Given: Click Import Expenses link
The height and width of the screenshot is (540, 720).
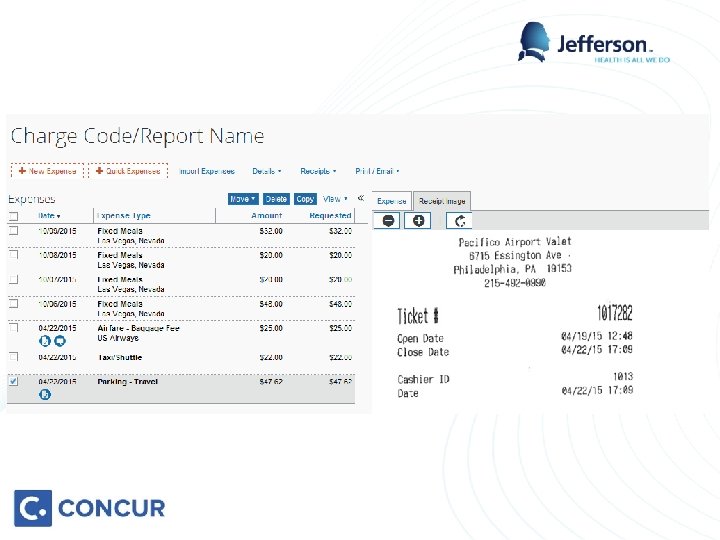Looking at the screenshot, I should pyautogui.click(x=207, y=171).
